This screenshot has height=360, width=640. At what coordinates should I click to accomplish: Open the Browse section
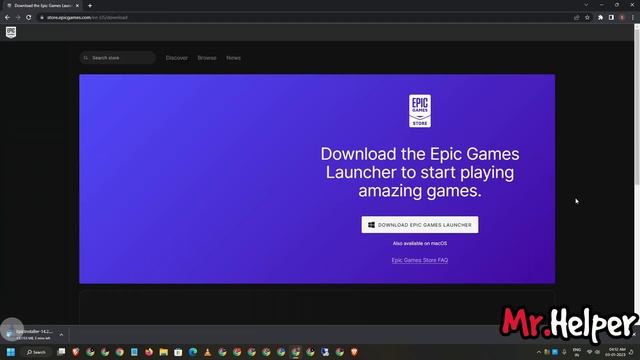[x=207, y=58]
